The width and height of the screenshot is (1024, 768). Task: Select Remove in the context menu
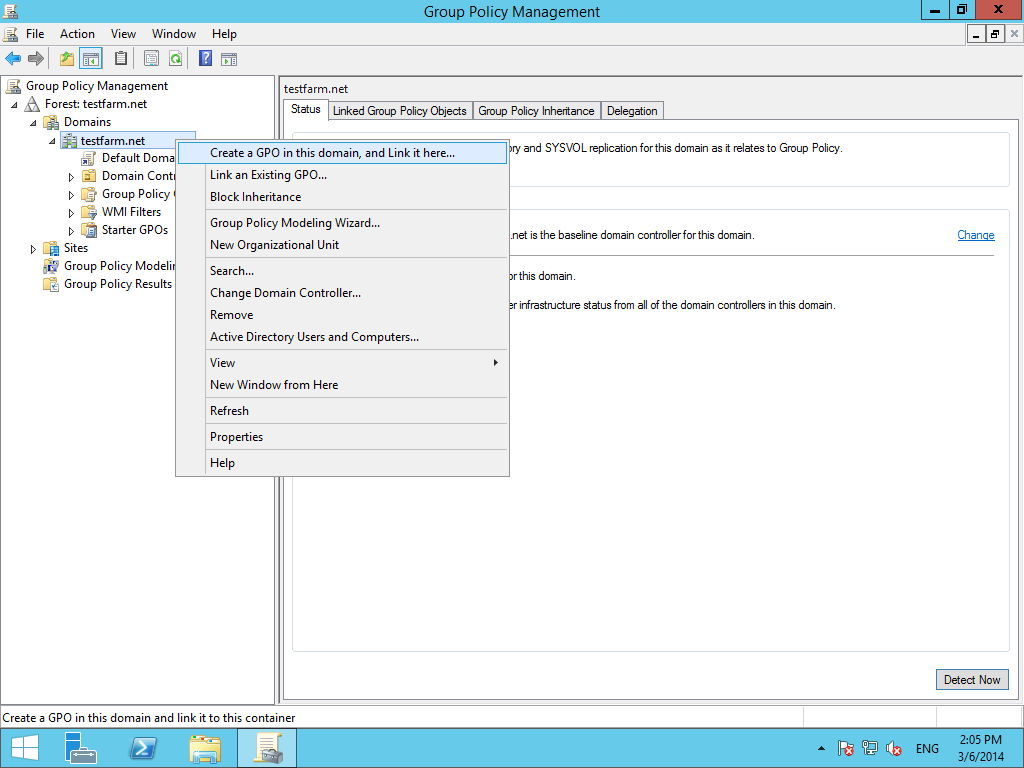tap(342, 315)
